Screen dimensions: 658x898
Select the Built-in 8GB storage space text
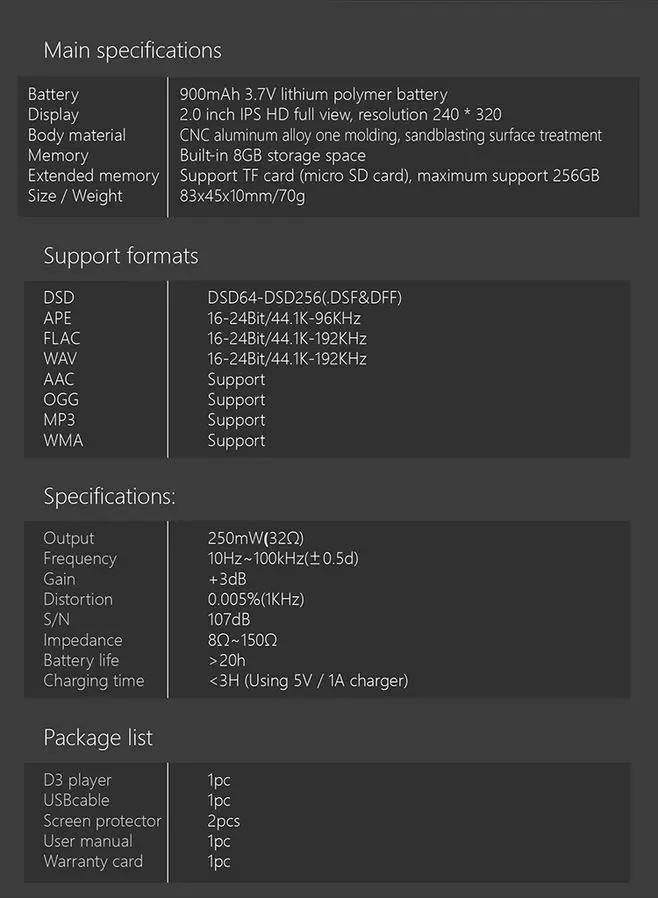(273, 156)
